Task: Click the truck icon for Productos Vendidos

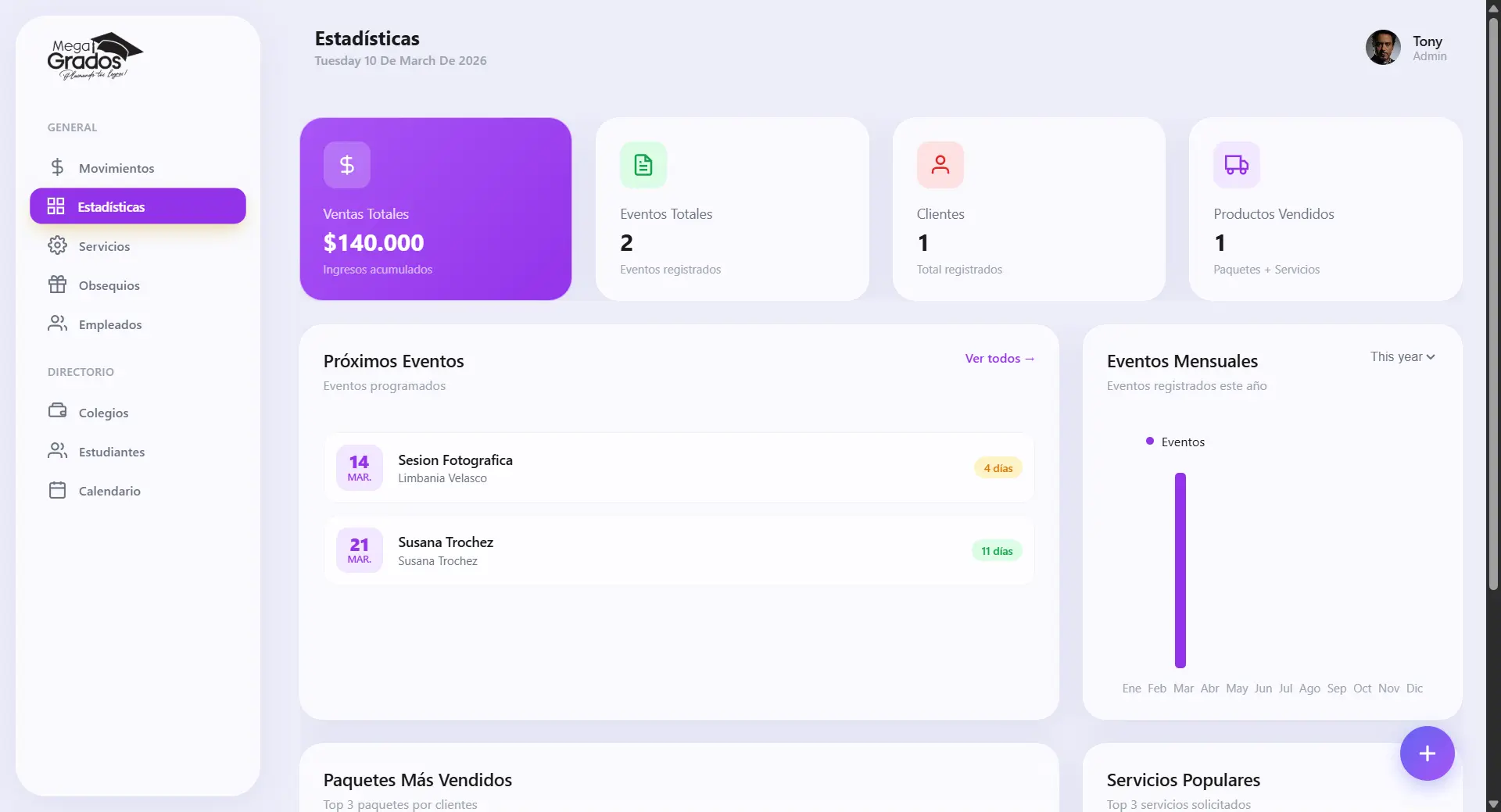Action: click(1236, 165)
